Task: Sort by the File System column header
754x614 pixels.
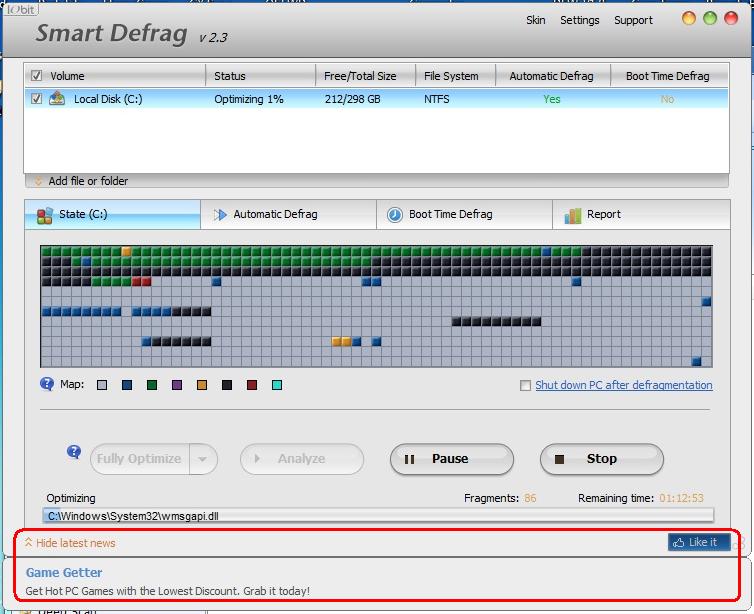Action: coord(455,75)
